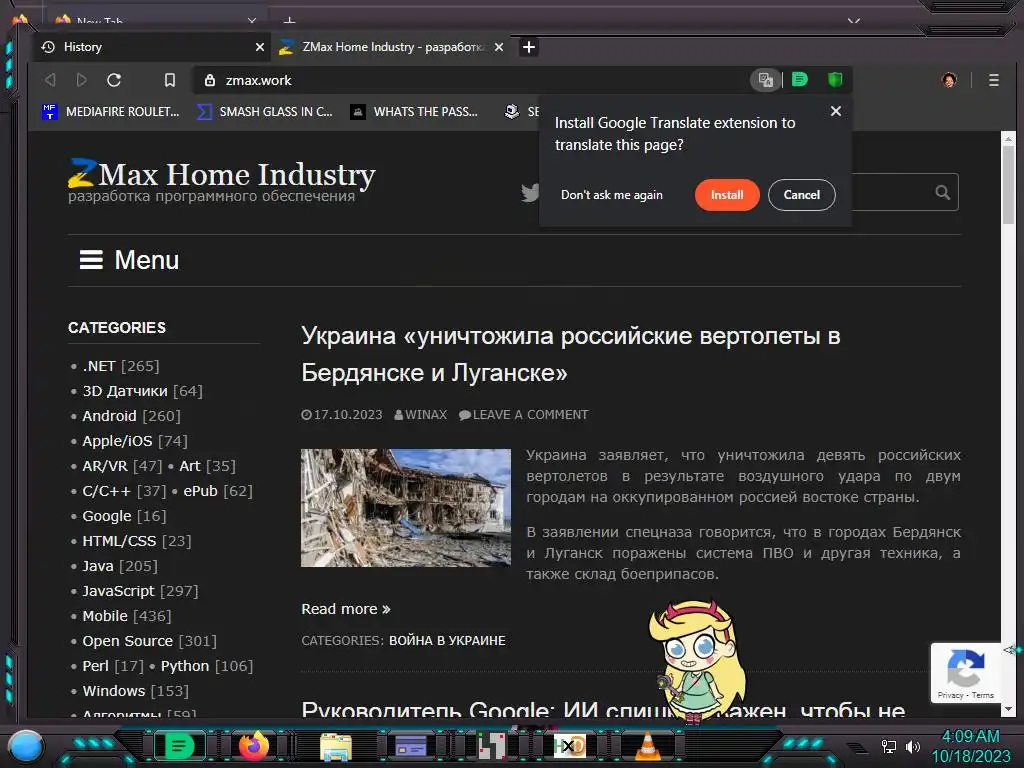Open the HTML/CSS category
The image size is (1024, 768).
tap(119, 541)
